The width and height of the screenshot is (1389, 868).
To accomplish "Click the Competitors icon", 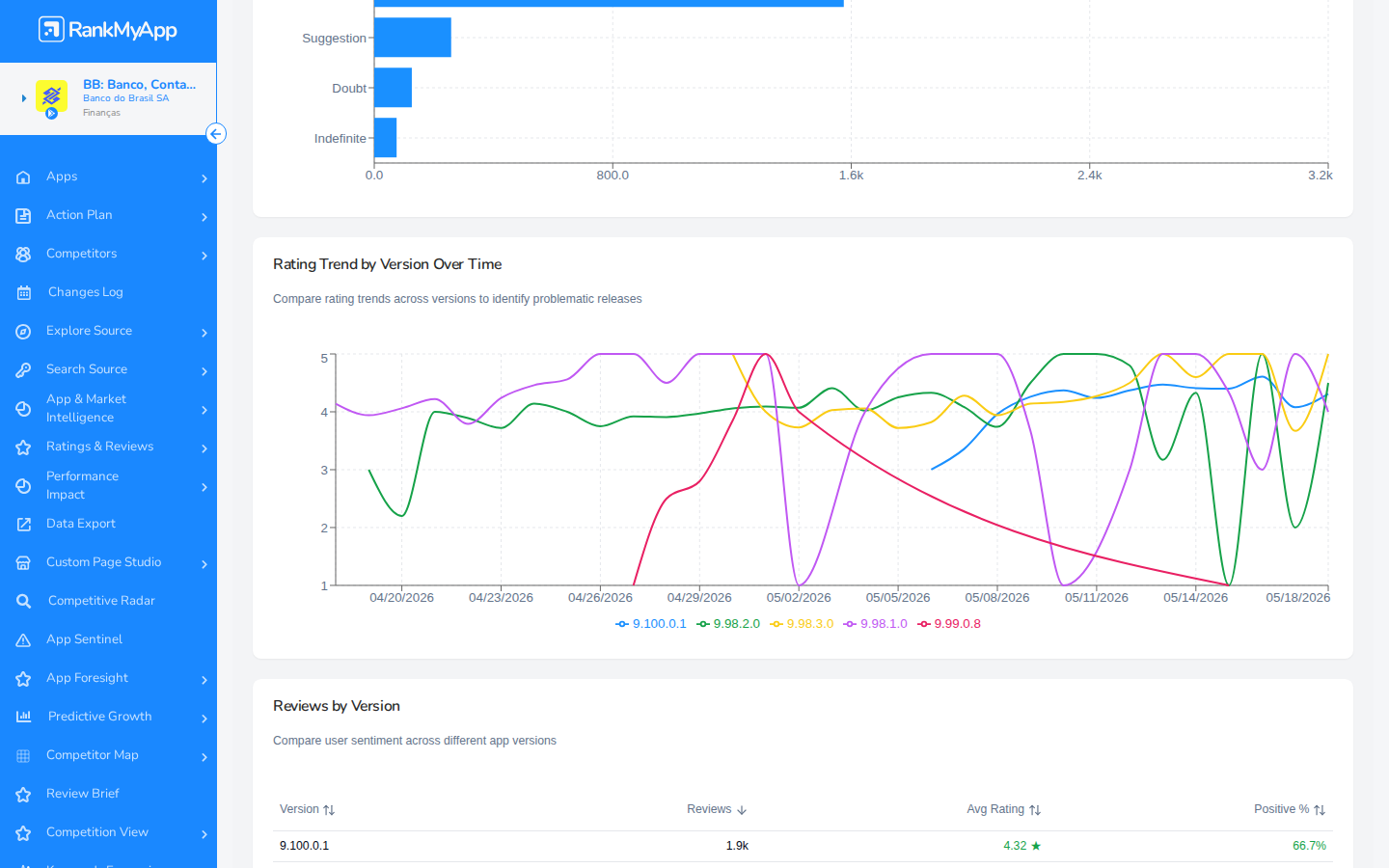I will (x=24, y=255).
